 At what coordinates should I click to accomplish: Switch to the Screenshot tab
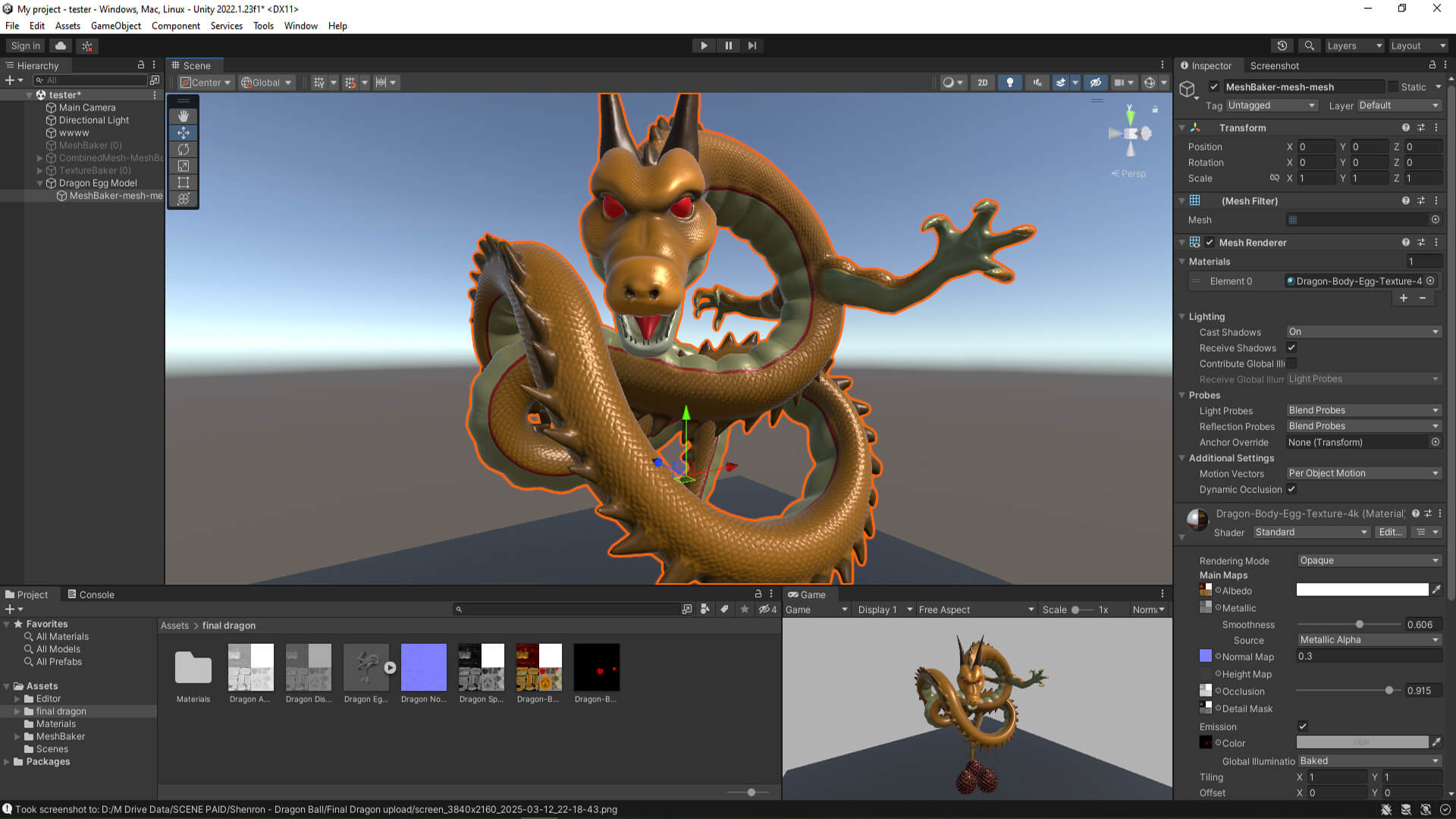(1274, 66)
